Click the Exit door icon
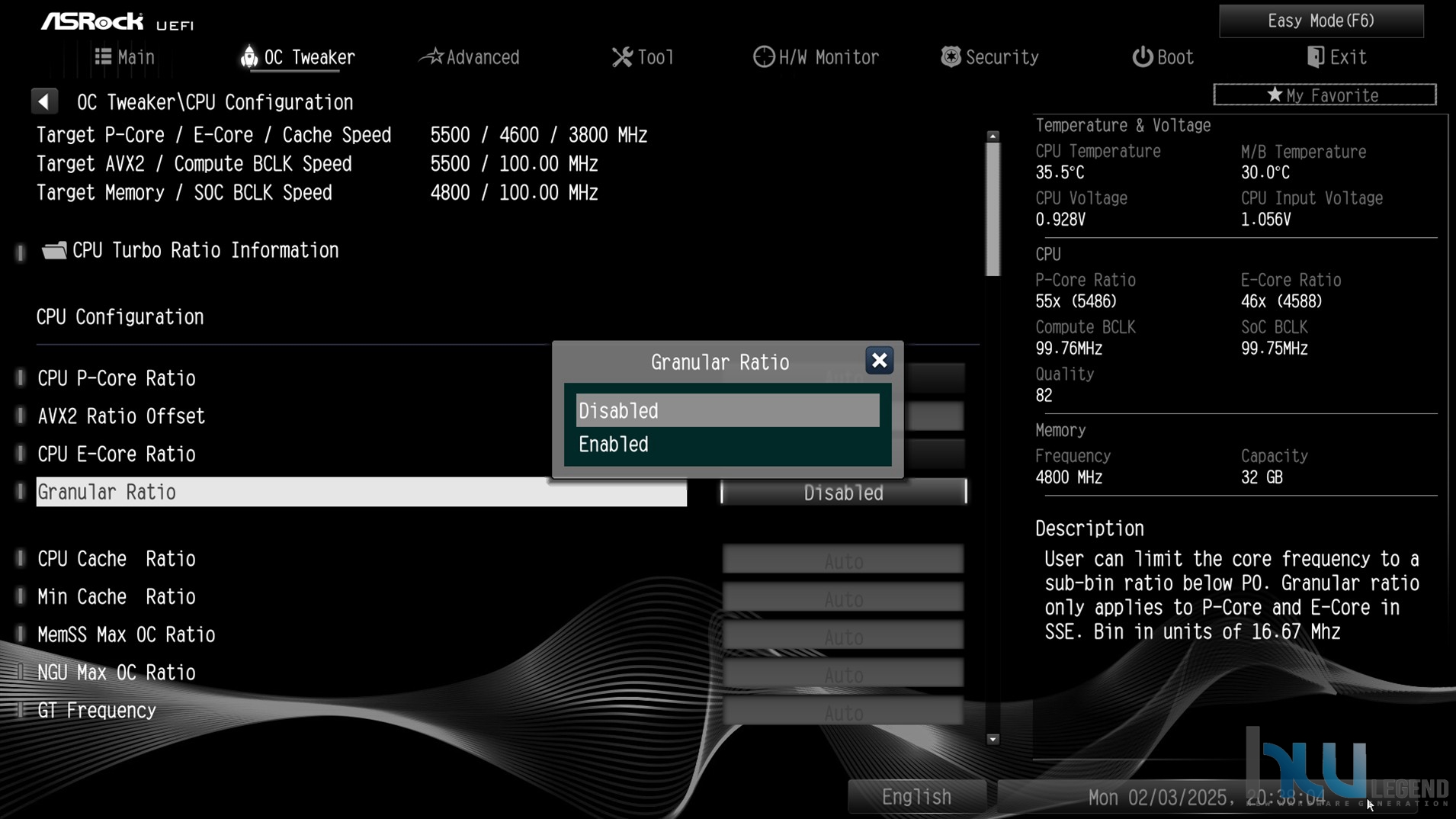The image size is (1456, 819). 1315,57
